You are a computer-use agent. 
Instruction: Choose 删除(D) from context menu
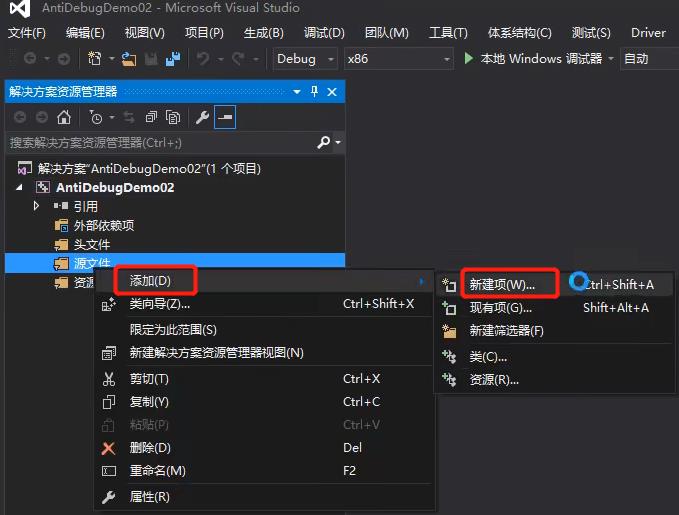pos(264,447)
